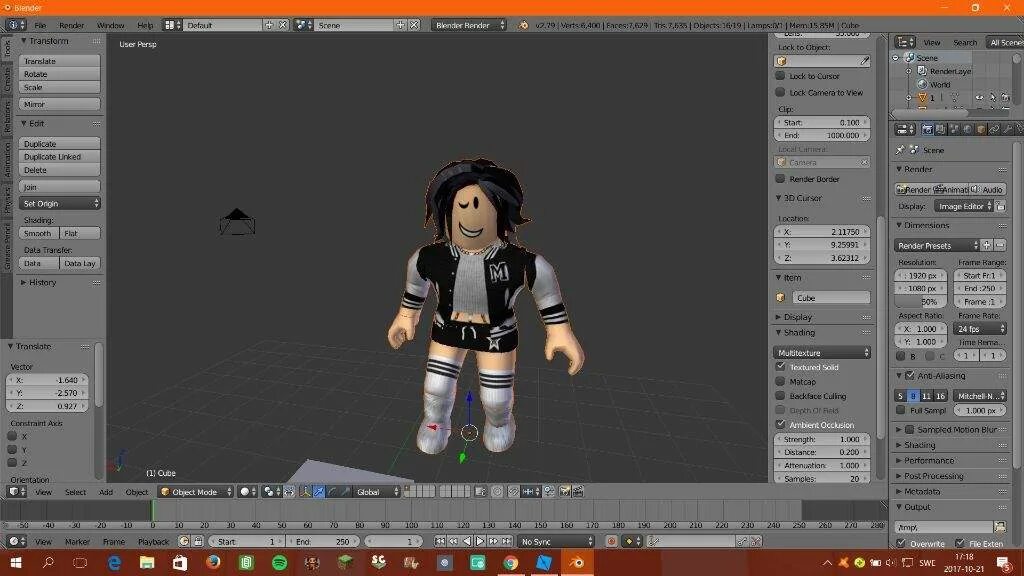
Task: Open the Marker menu in timeline
Action: click(77, 541)
